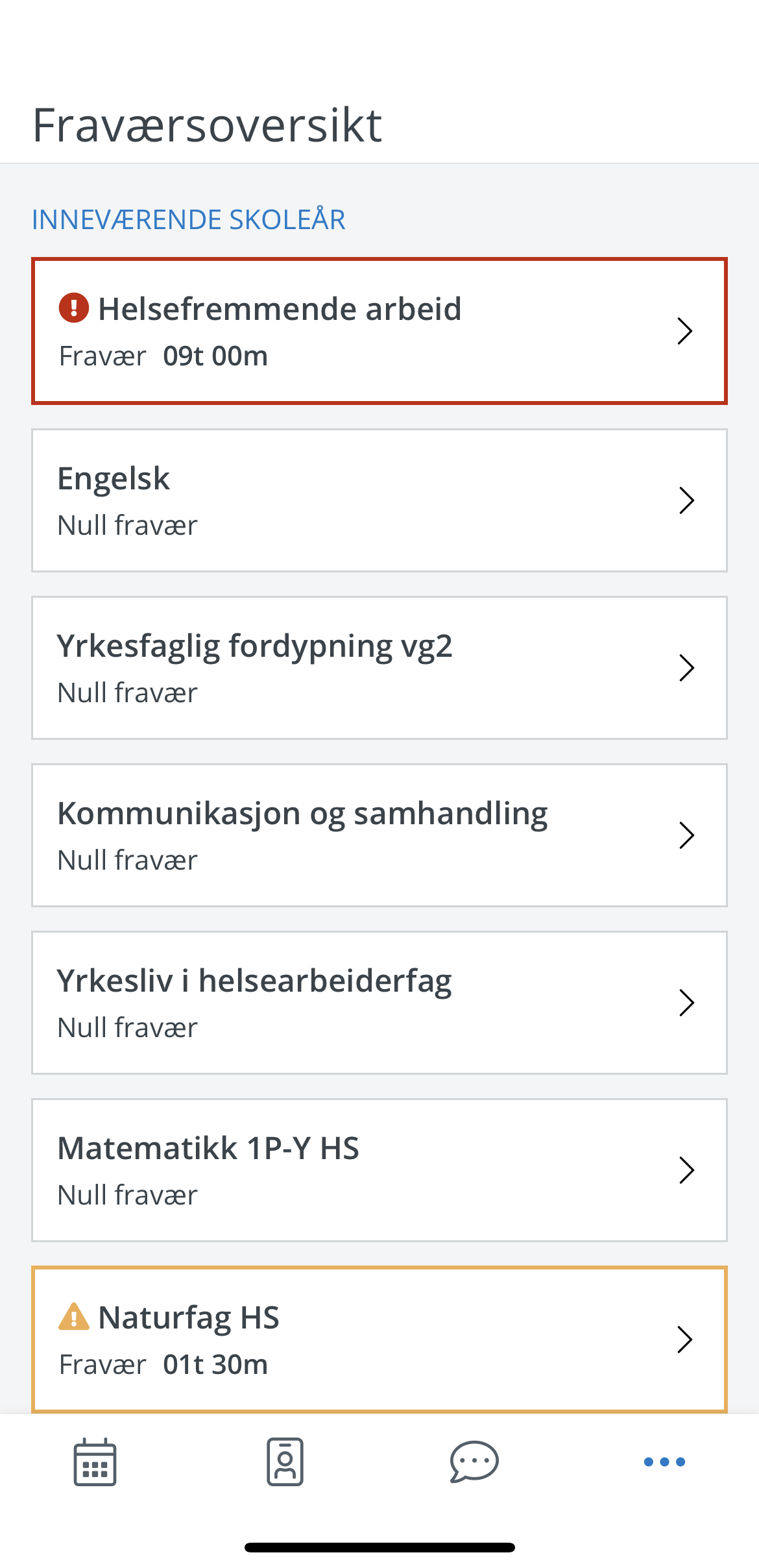Tap orange warning icon beside Naturfag HS
The width and height of the screenshot is (759, 1568).
(x=74, y=1317)
